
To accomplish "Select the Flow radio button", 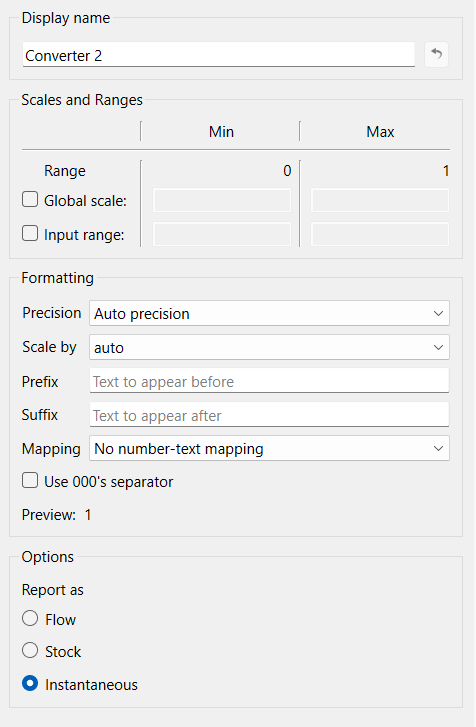I will [30, 619].
